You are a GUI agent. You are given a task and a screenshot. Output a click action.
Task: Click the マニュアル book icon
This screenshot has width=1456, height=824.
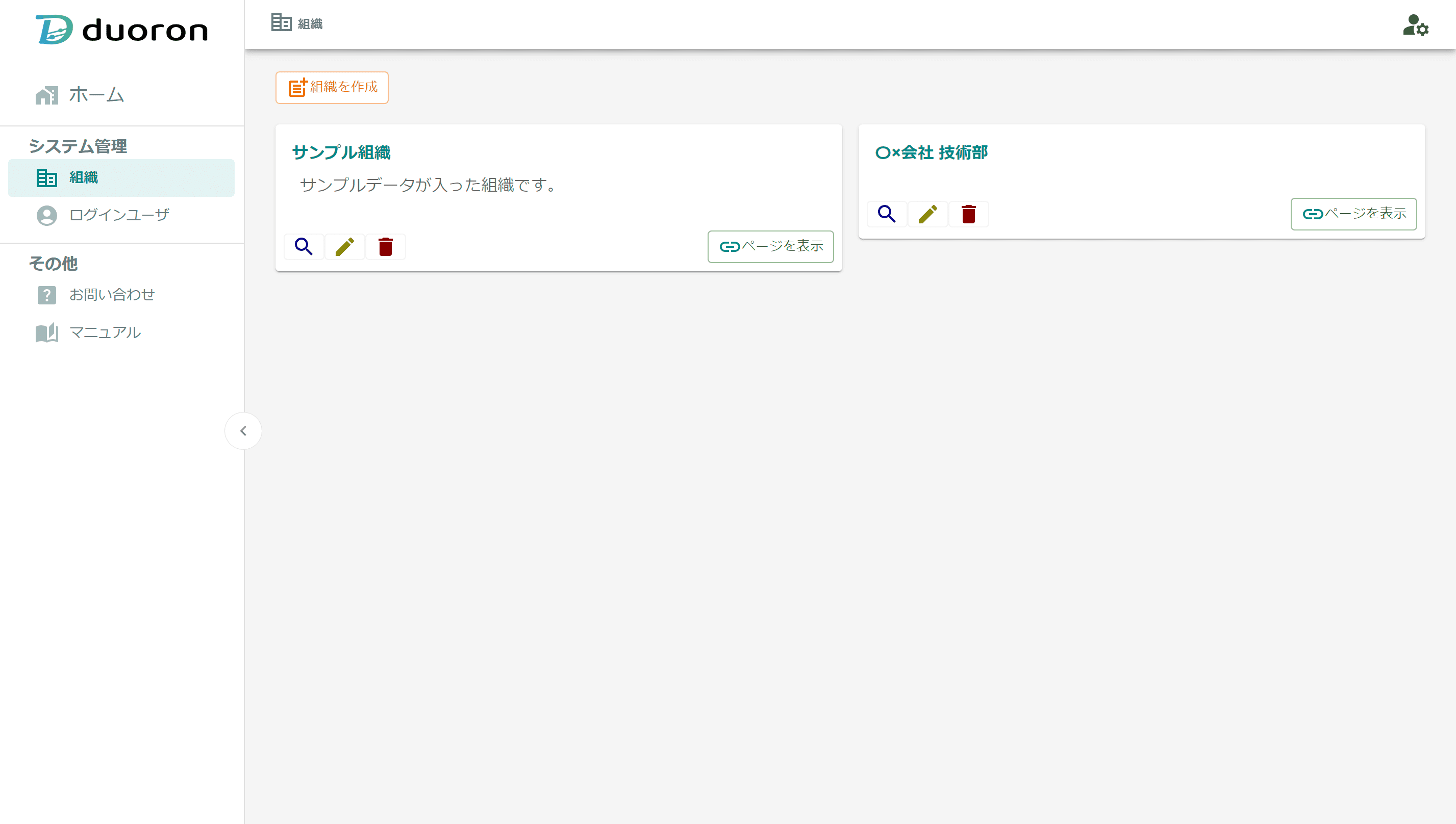[x=46, y=333]
